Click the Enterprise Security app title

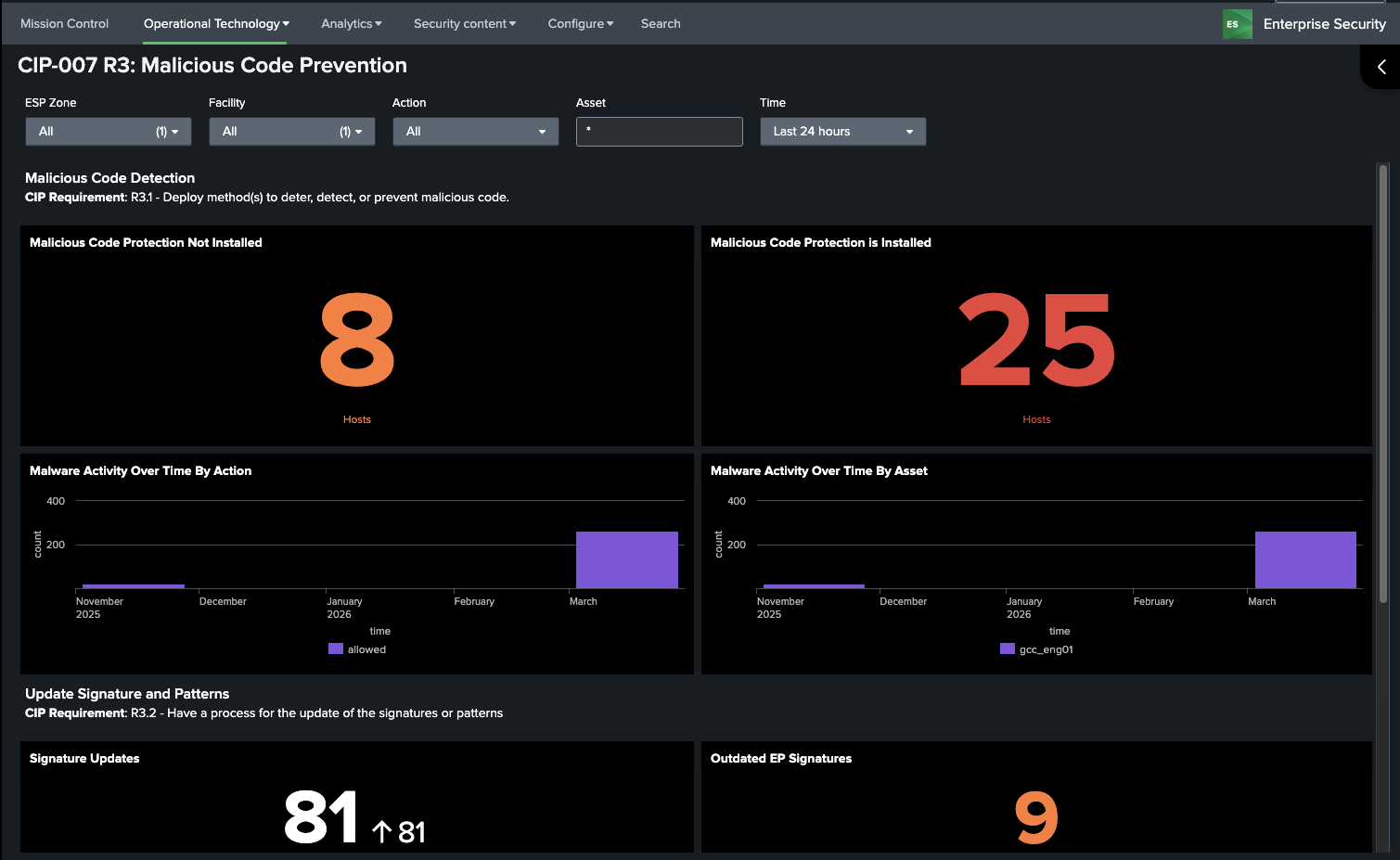1324,24
